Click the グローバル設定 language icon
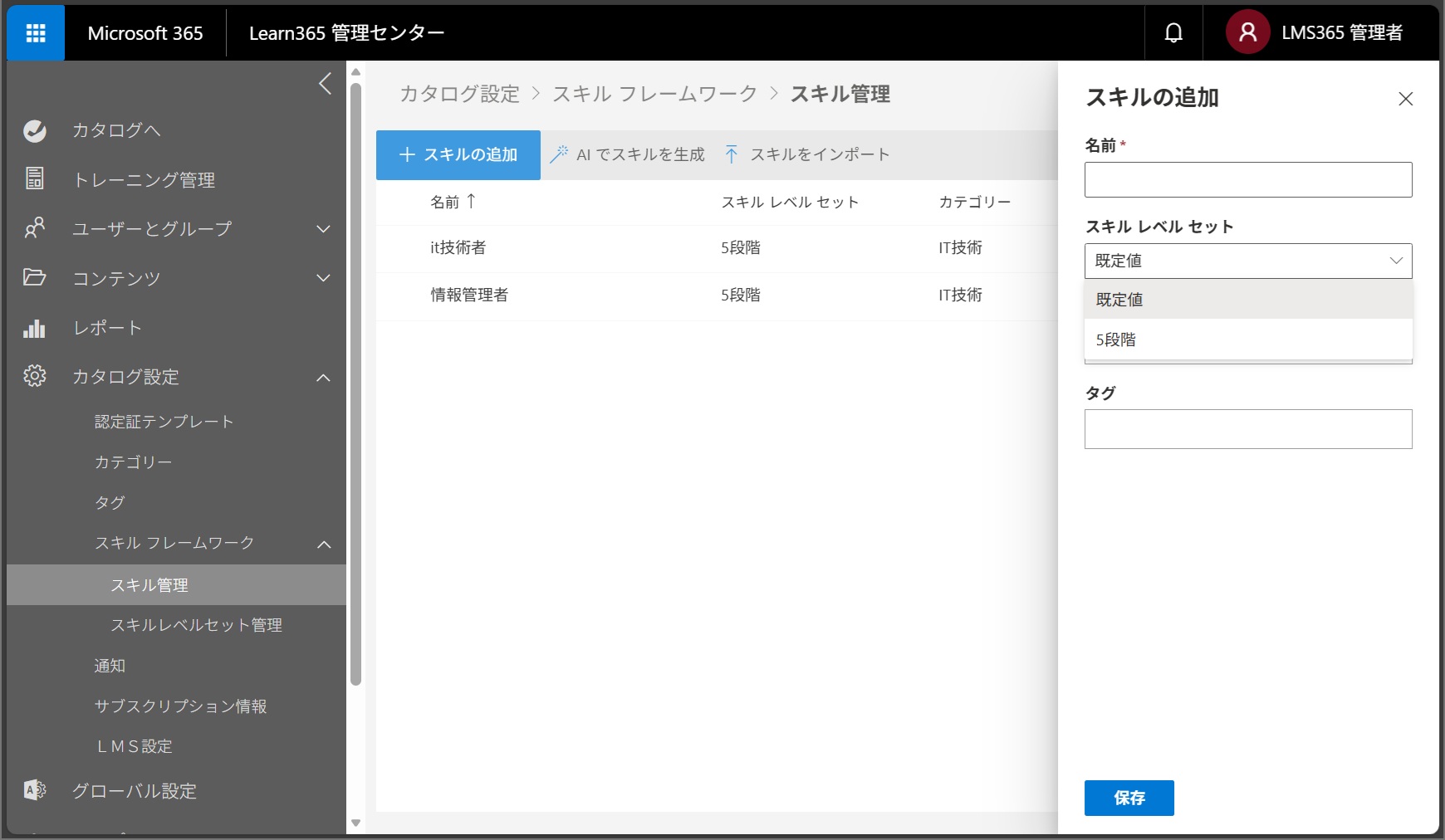The width and height of the screenshot is (1445, 840). click(35, 790)
